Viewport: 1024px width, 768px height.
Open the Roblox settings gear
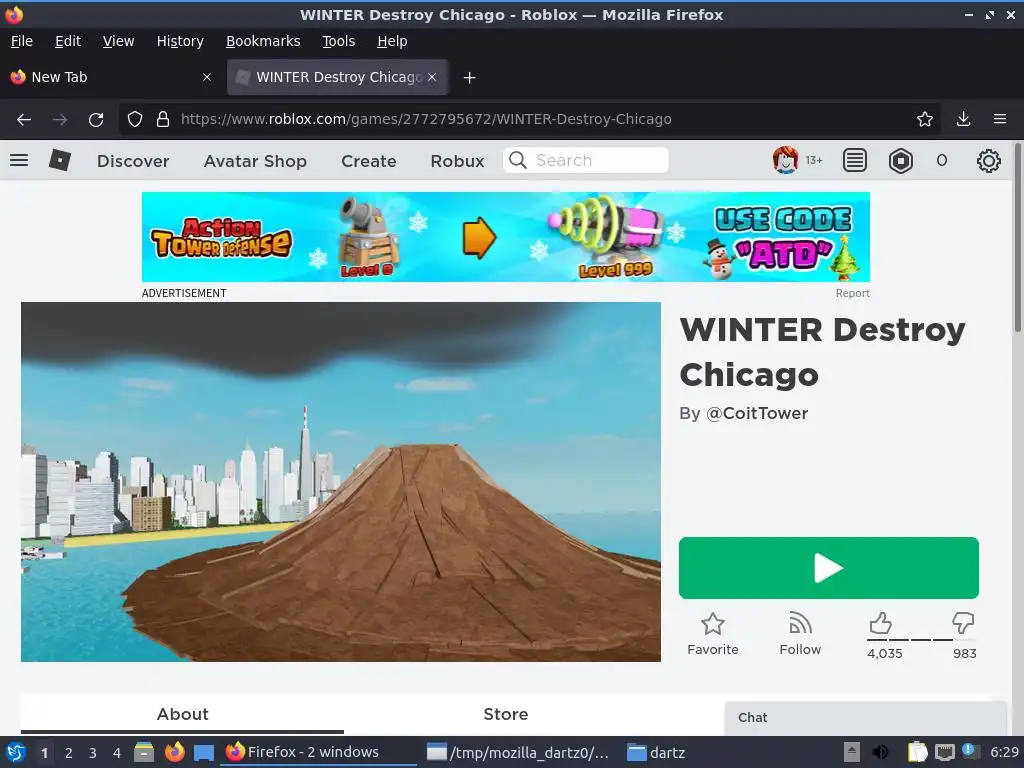(x=988, y=161)
